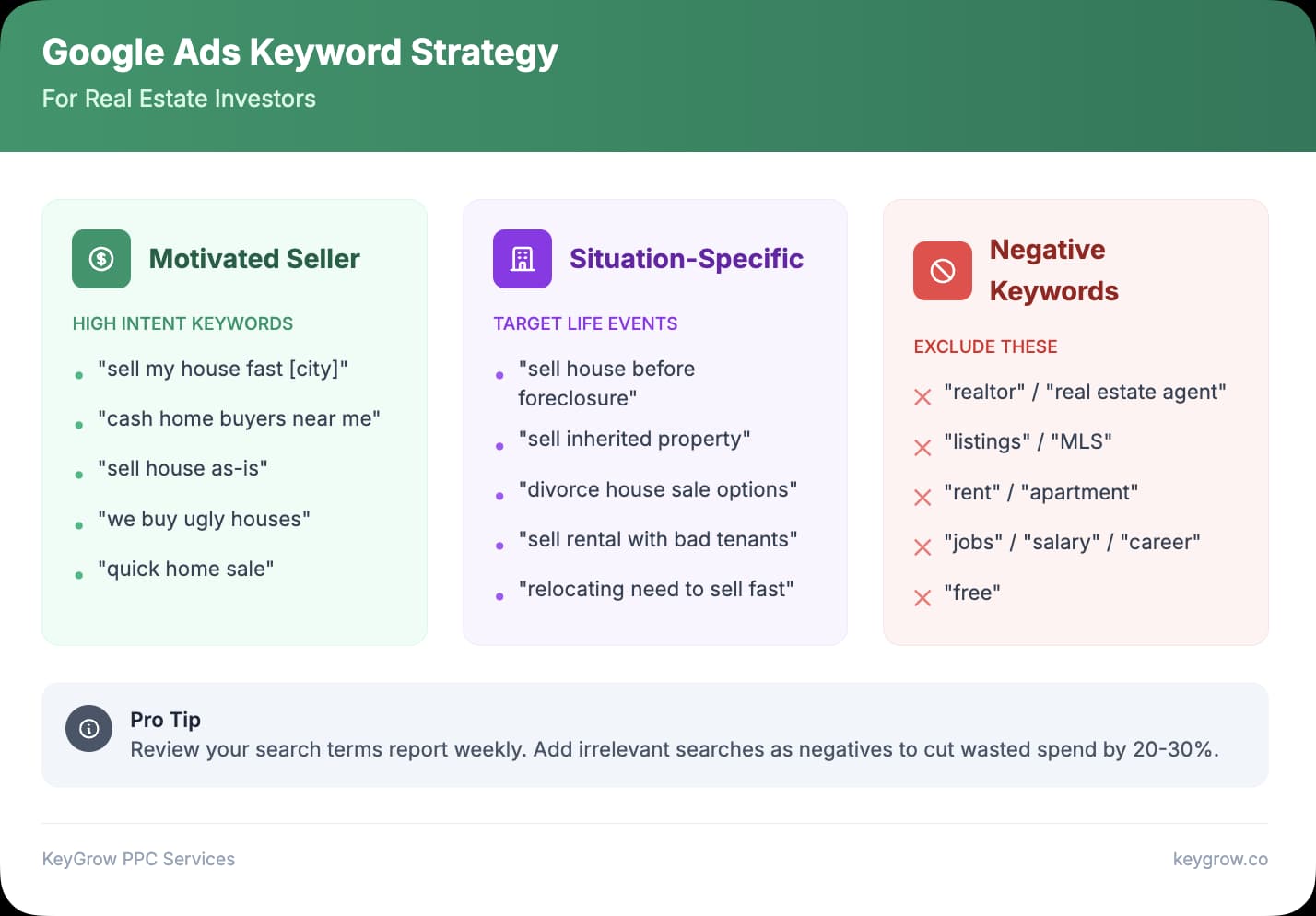Click the KeyGrow PPC Services footer label
This screenshot has height=916, width=1316.
click(139, 859)
